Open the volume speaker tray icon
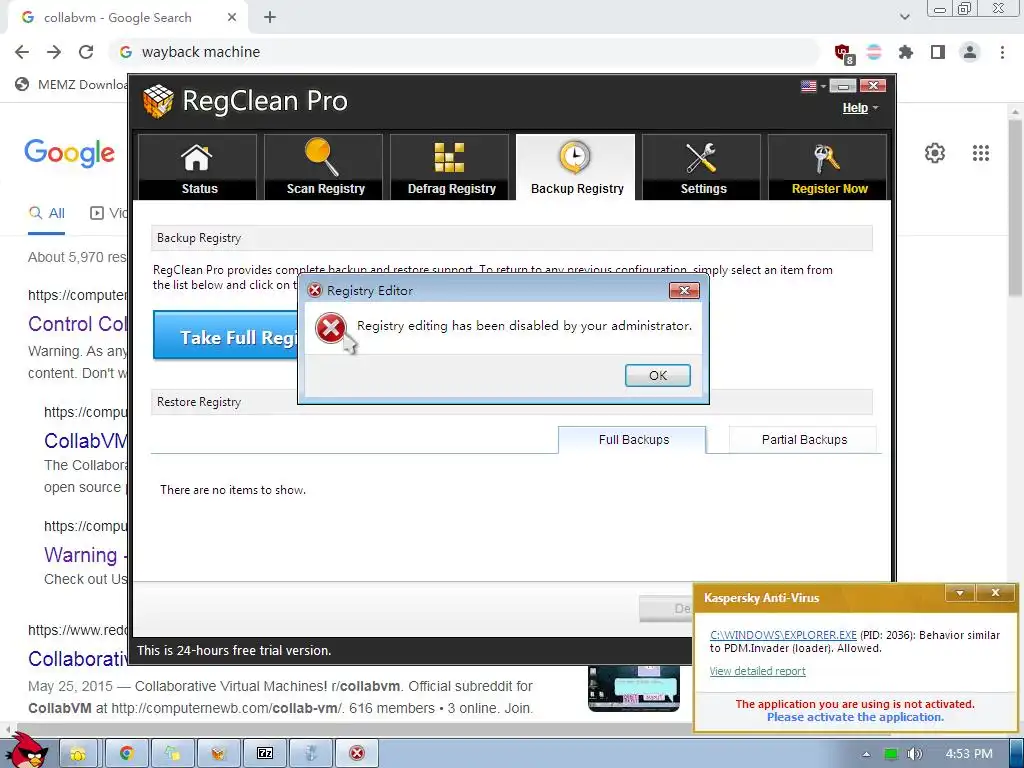1024x768 pixels. click(915, 754)
